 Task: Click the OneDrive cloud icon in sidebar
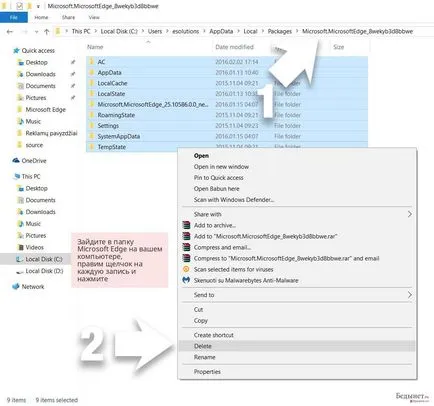16,160
